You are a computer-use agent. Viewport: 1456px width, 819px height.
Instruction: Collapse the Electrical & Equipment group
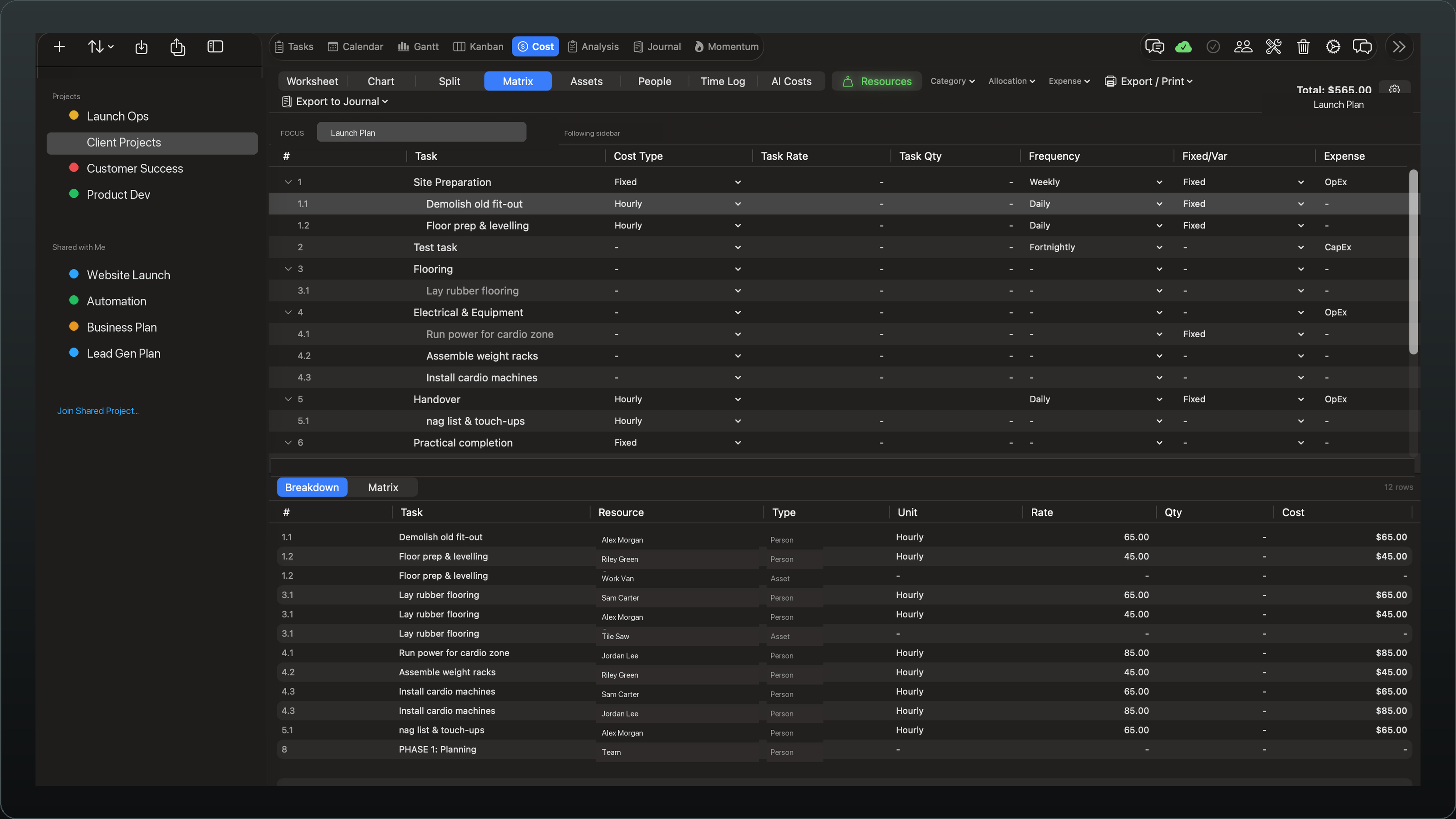click(288, 313)
